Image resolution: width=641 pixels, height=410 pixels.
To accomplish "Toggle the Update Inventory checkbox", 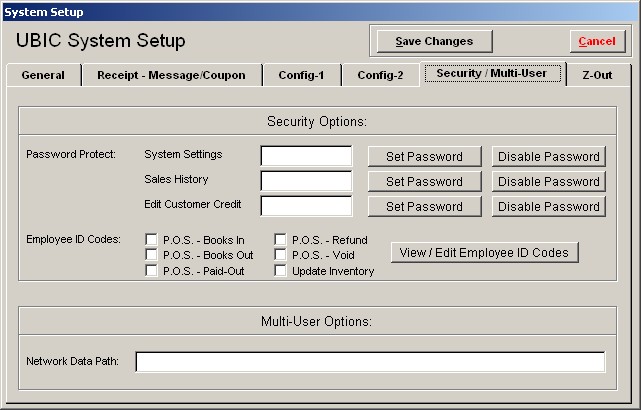I will (x=280, y=271).
